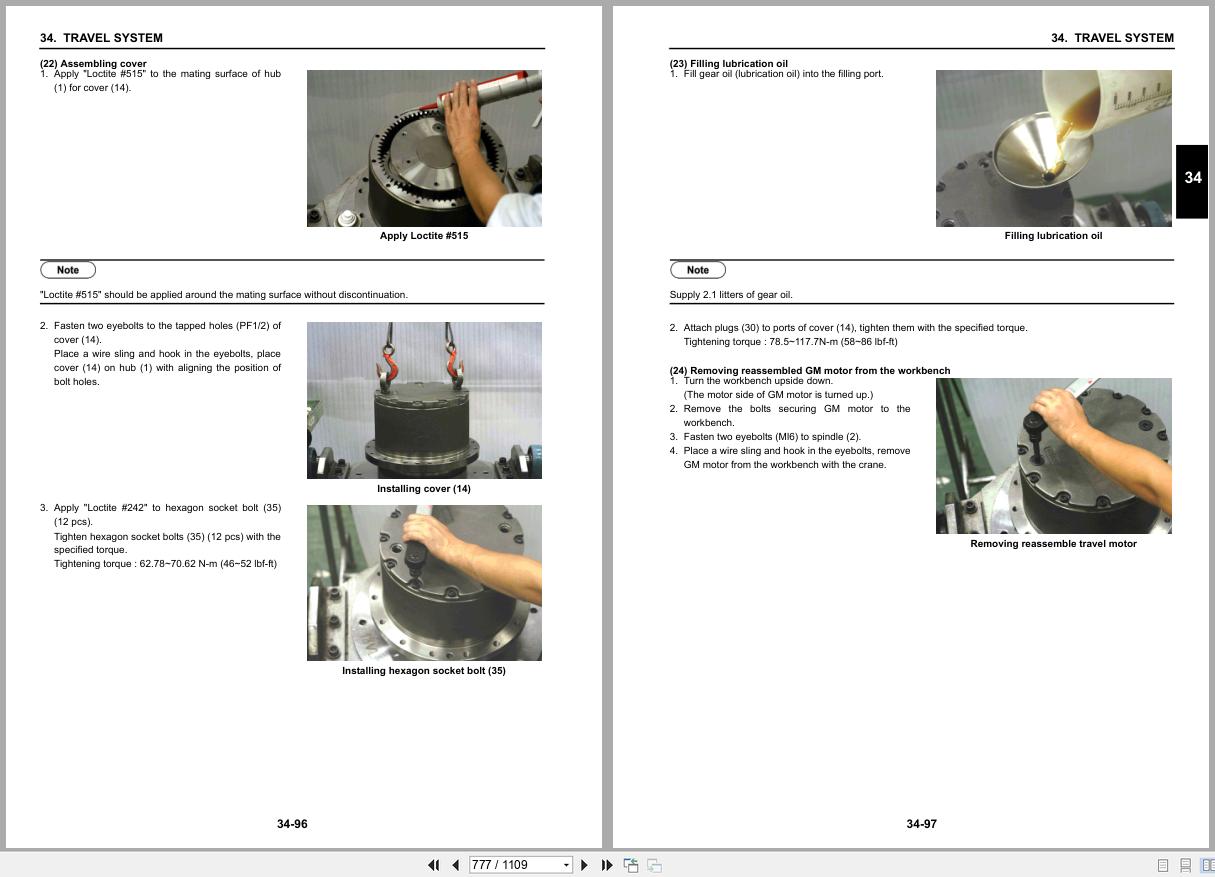Click the tightening torque 78.5~117.7N-m line
Image resolution: width=1215 pixels, height=877 pixels.
pos(790,342)
